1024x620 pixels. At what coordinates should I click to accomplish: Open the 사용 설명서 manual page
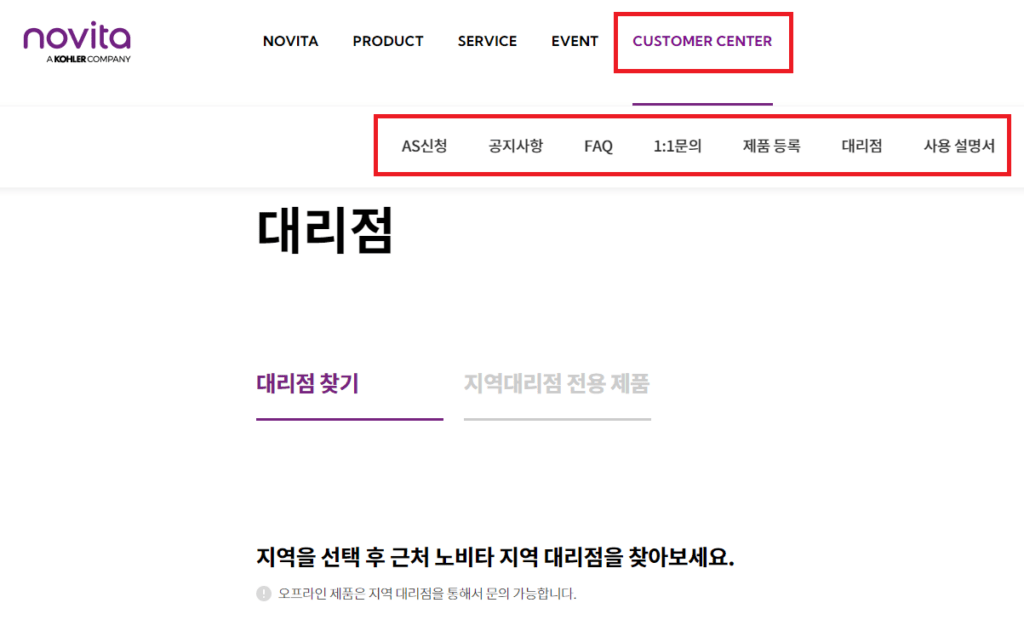pos(958,146)
